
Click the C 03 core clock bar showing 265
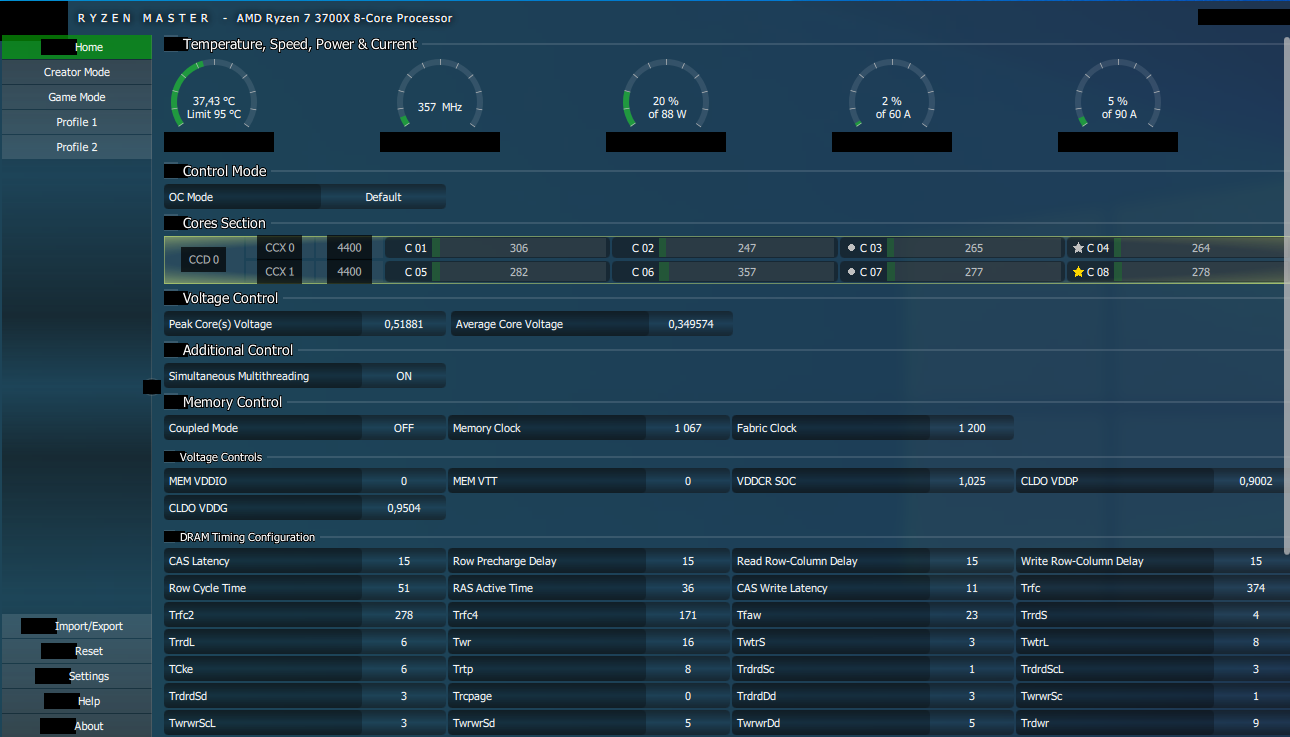(x=974, y=248)
